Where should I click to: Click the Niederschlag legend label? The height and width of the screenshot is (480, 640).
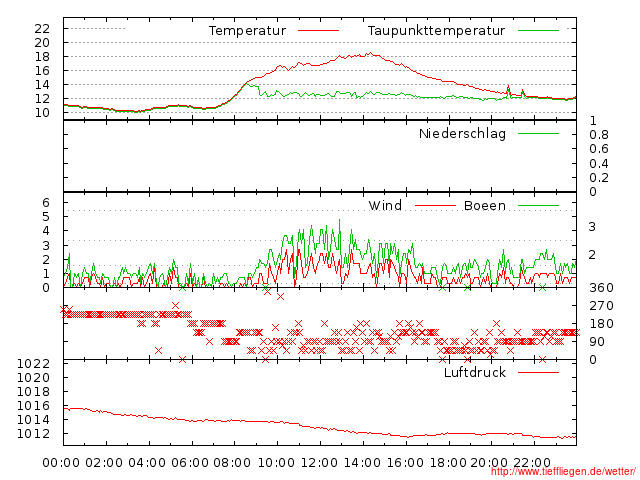(462, 133)
